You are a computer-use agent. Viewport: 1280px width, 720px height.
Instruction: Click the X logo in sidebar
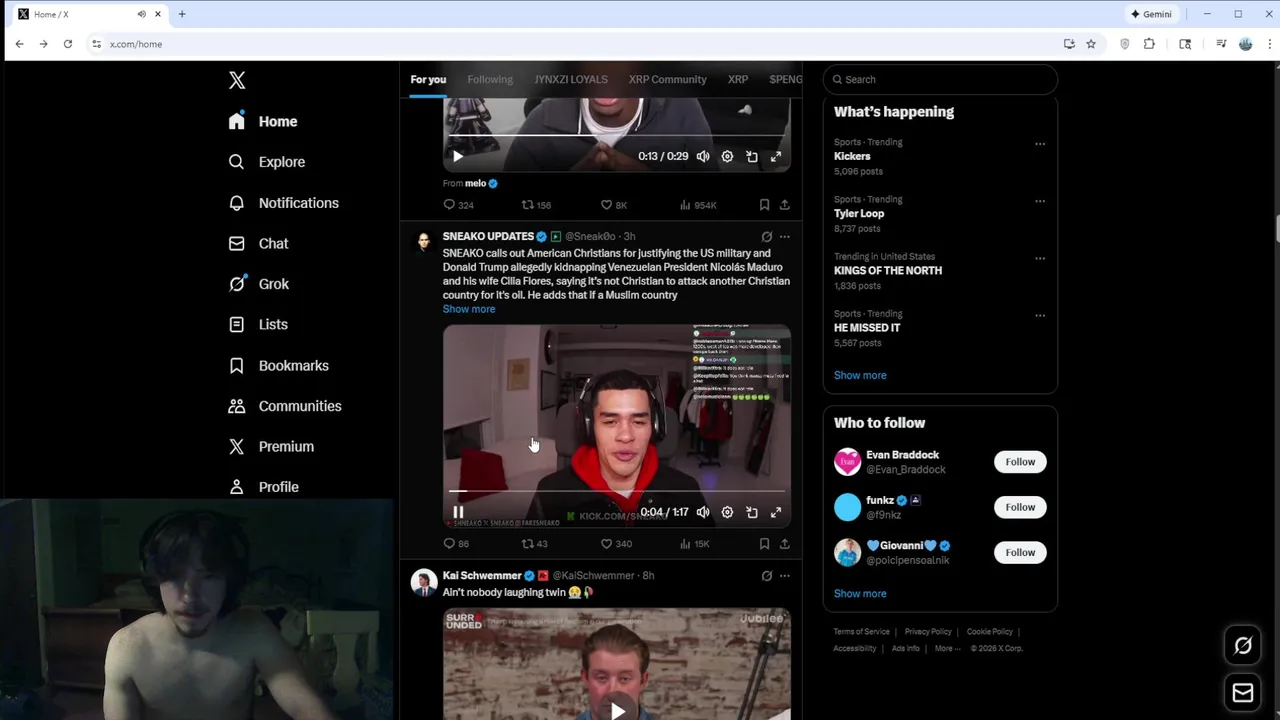[237, 80]
